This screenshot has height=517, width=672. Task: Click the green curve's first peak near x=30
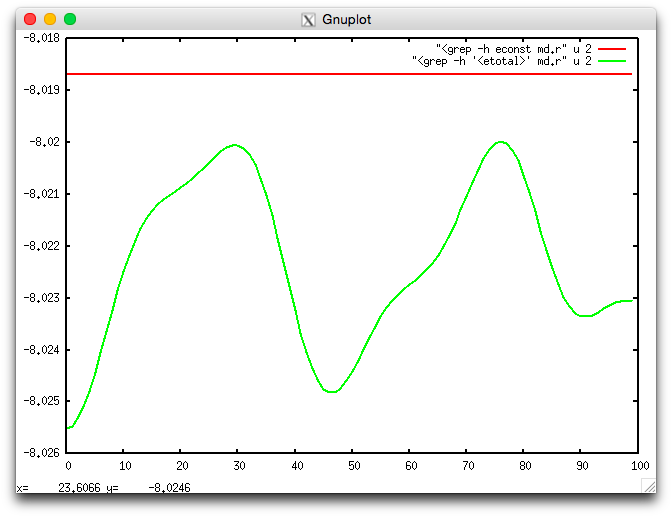tap(235, 145)
